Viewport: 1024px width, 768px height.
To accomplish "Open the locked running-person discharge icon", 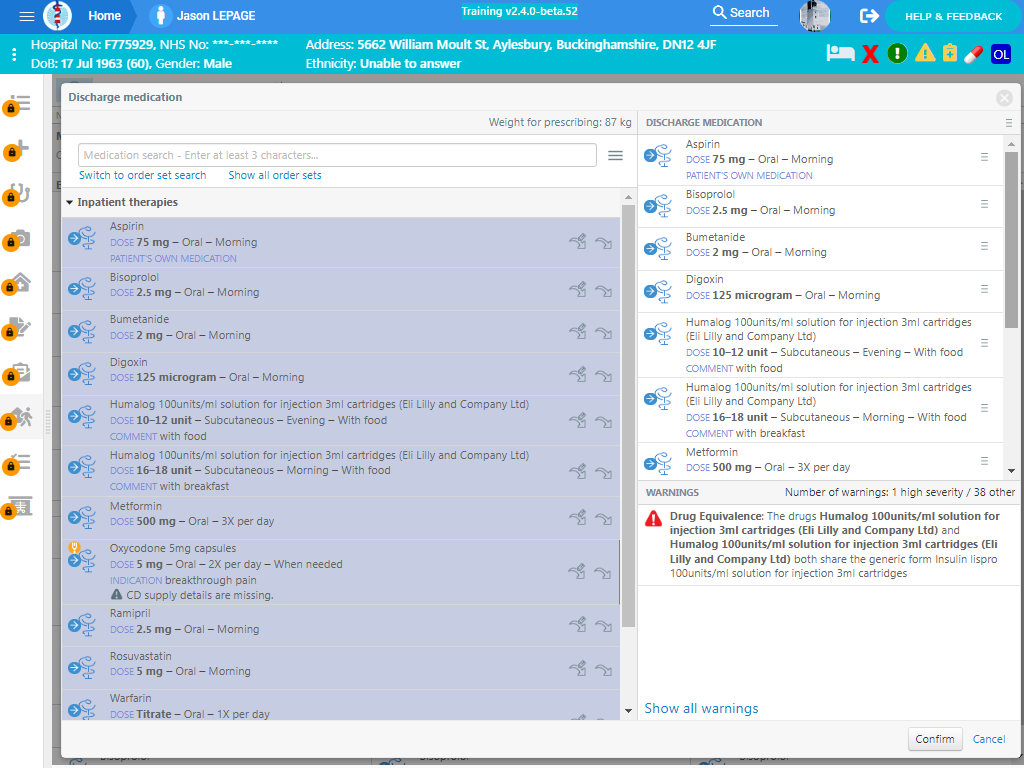I will (x=18, y=418).
